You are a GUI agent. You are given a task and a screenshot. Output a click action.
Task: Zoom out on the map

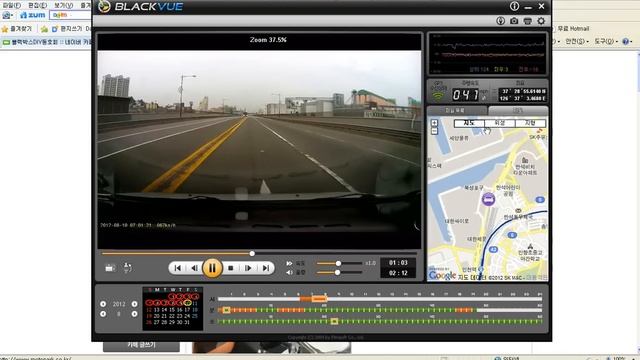(434, 131)
